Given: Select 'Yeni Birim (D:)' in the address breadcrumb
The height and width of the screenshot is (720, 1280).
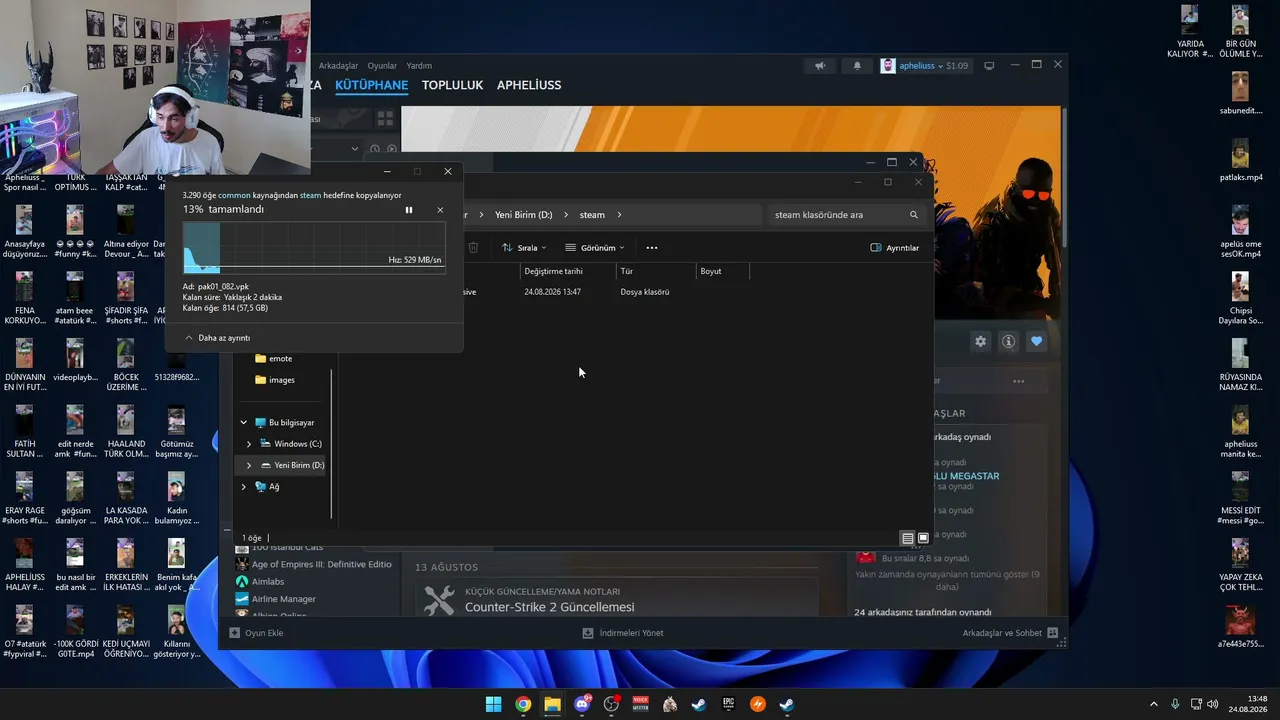Looking at the screenshot, I should click(x=524, y=215).
